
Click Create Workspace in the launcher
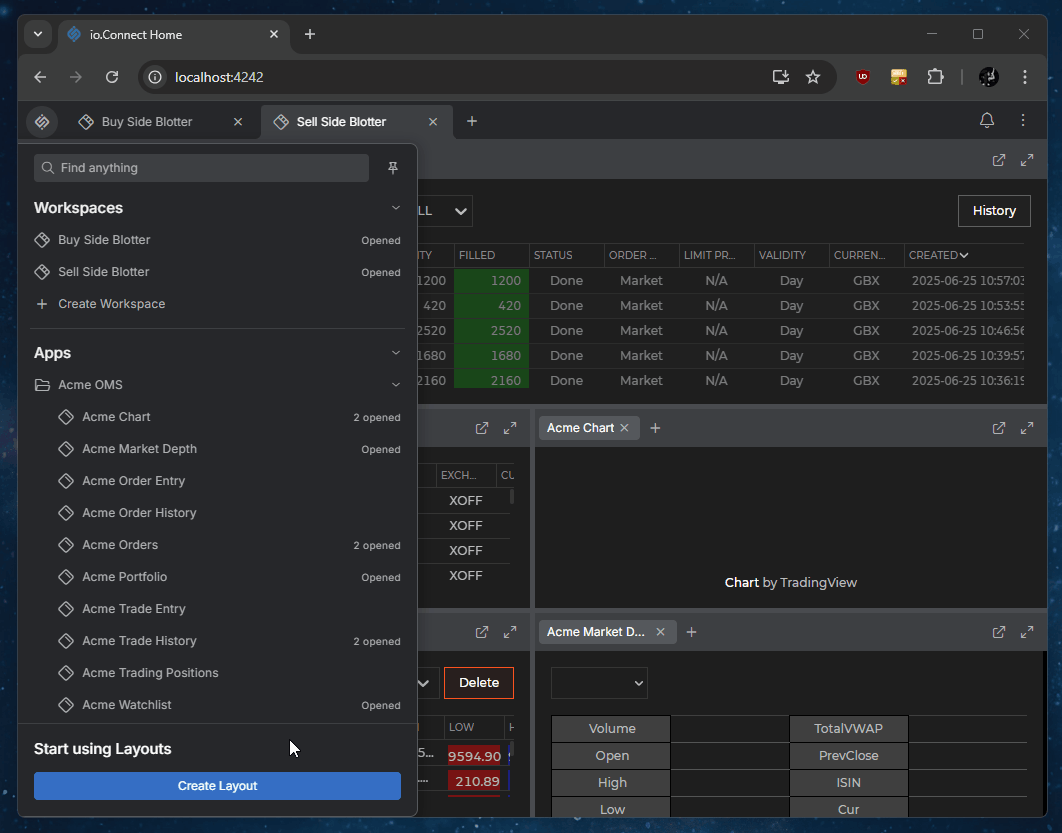click(217, 304)
